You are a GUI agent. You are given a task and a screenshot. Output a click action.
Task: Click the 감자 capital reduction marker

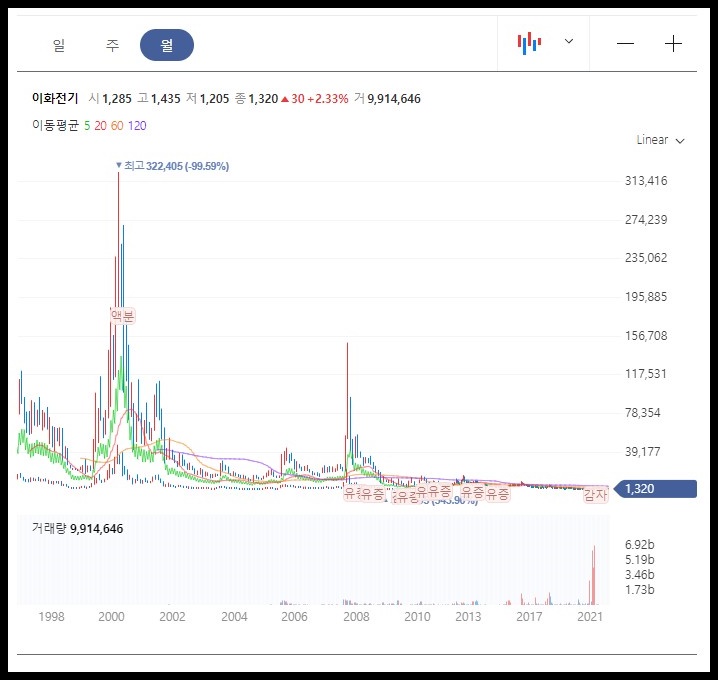click(x=595, y=495)
